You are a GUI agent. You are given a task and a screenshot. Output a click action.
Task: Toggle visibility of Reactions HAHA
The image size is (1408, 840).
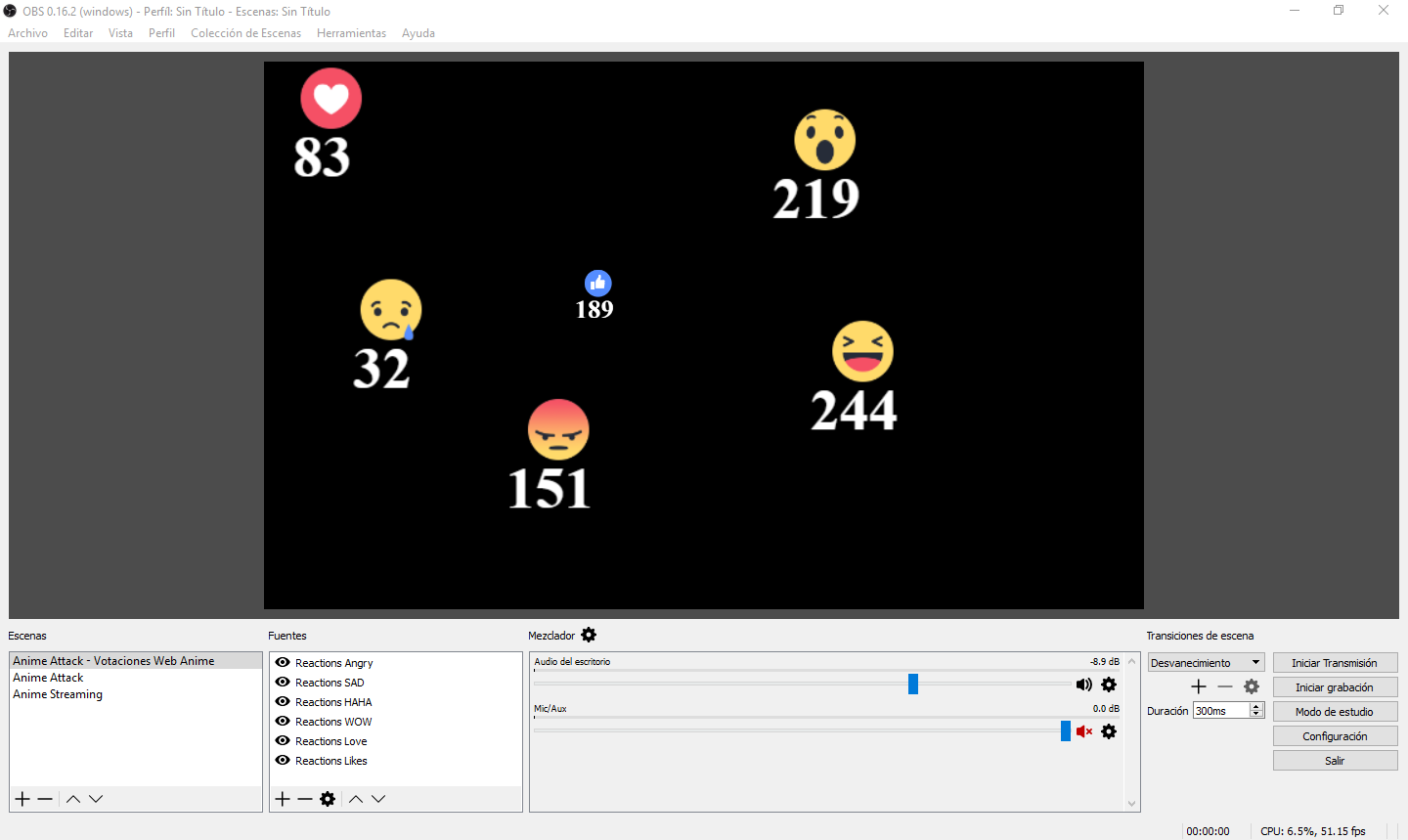point(283,701)
